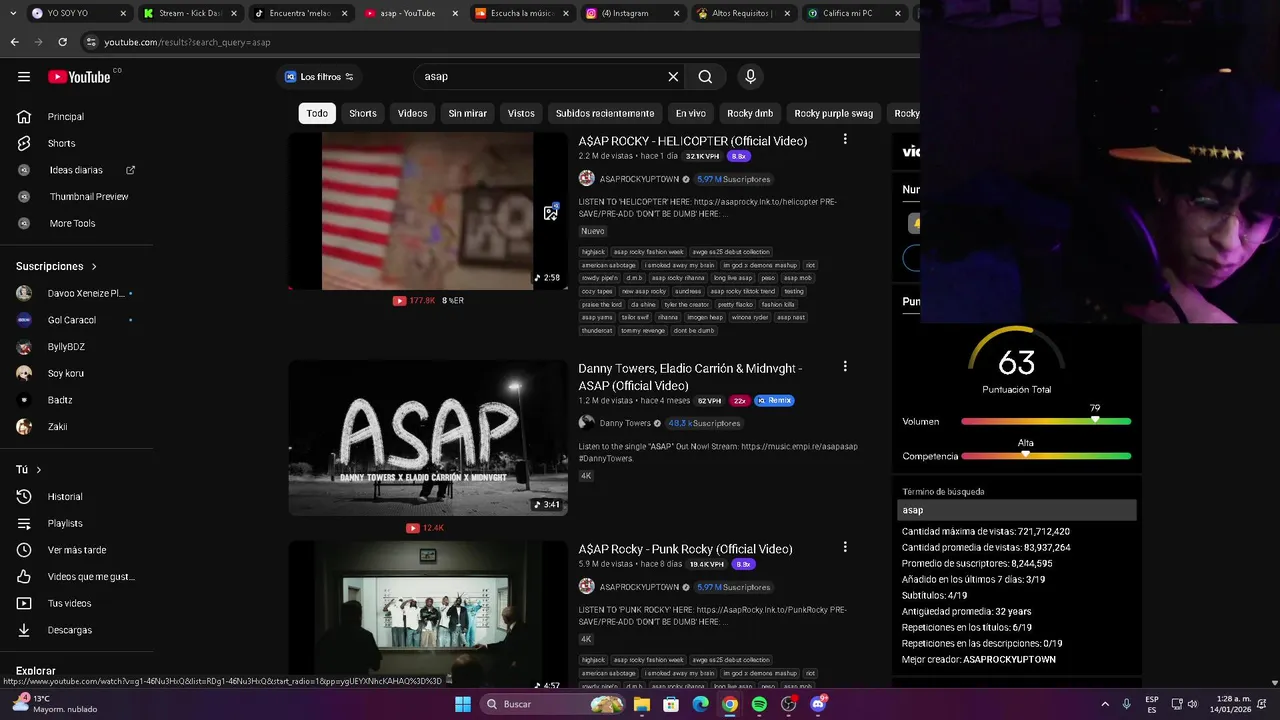Click the Windows Start button
The width and height of the screenshot is (1280, 720).
(x=463, y=704)
